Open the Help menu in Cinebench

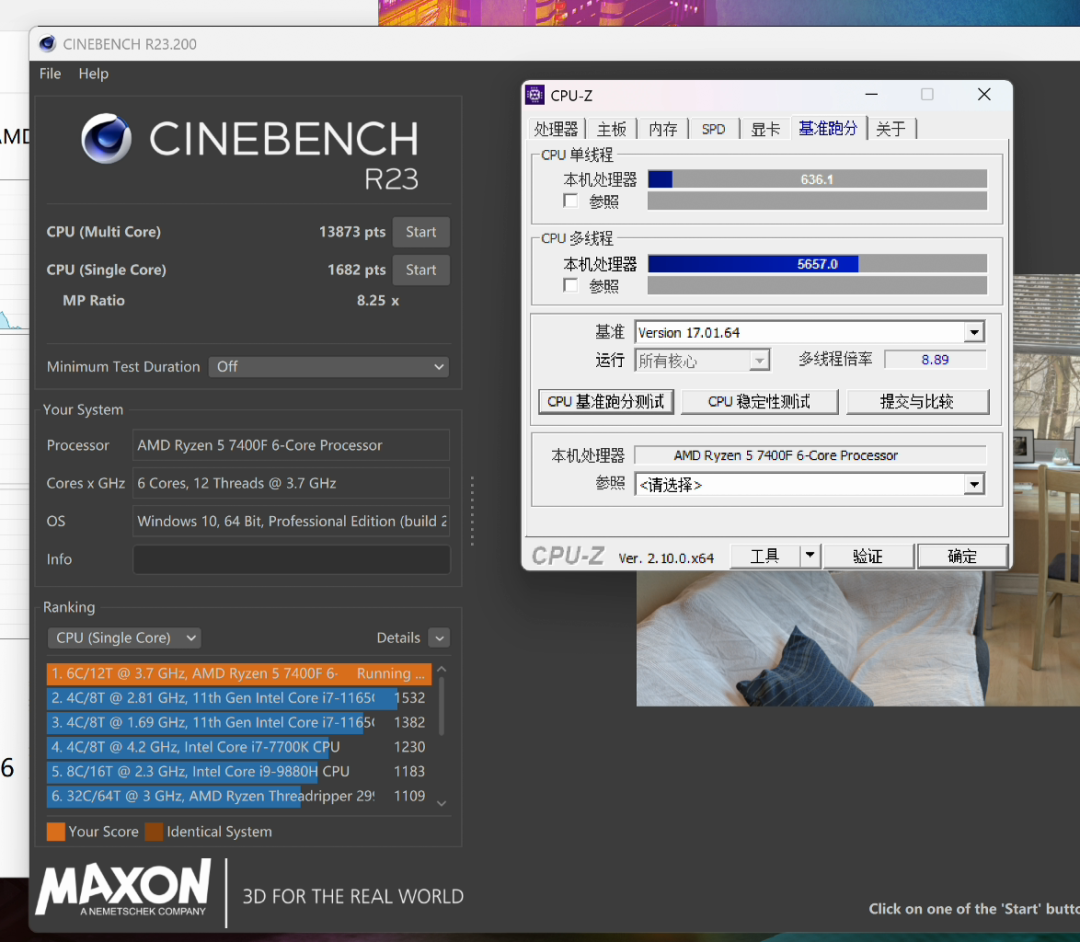(93, 74)
